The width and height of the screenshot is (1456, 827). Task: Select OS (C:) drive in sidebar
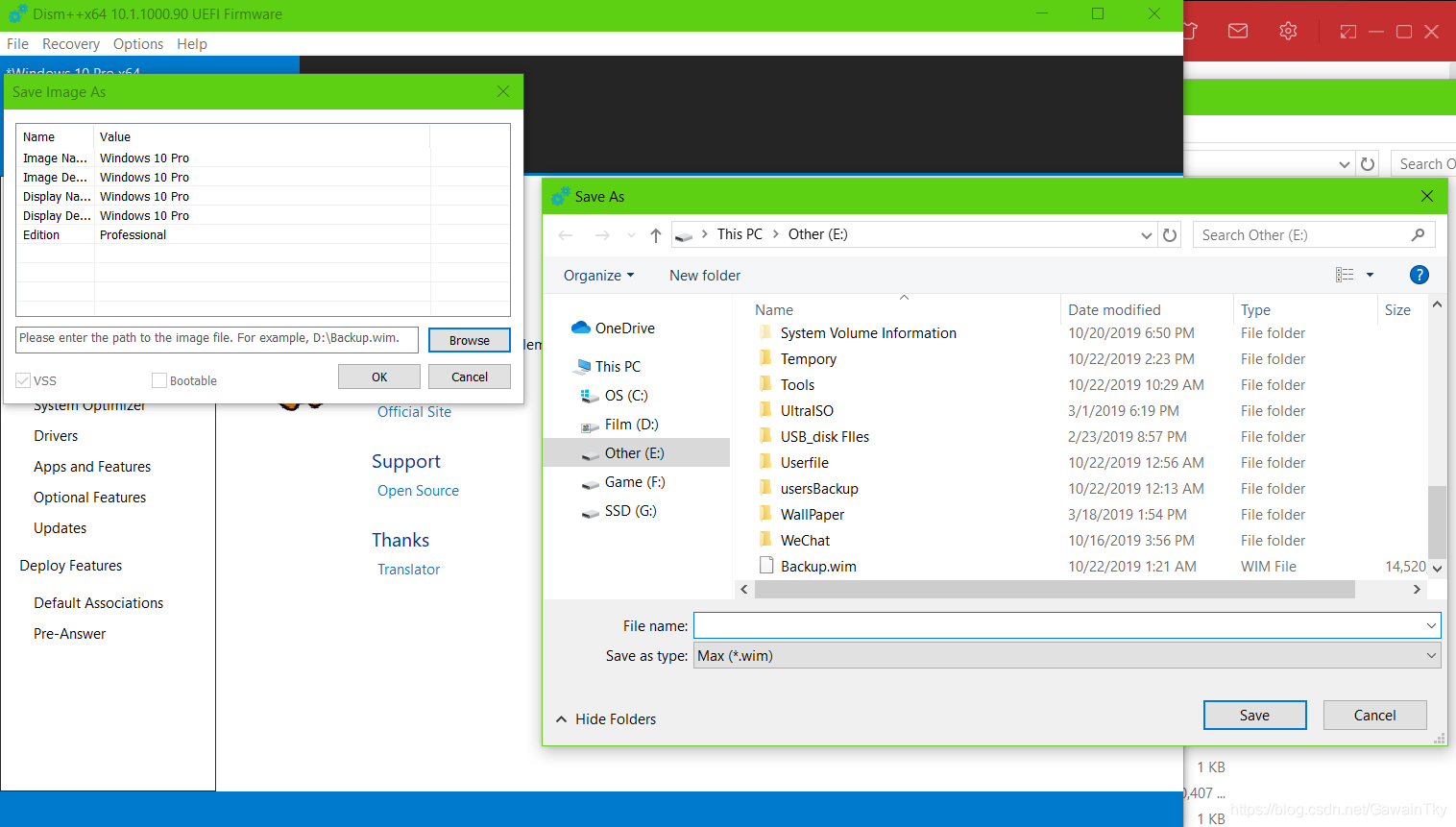(626, 395)
